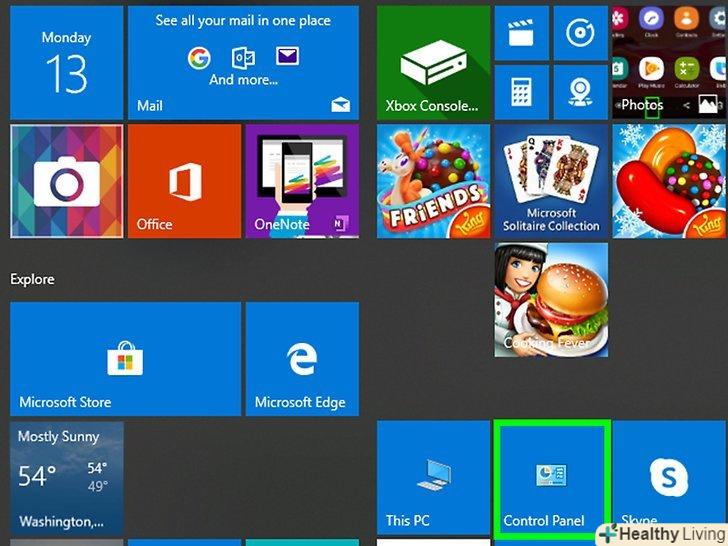Open the Candy Crush Saga tile

(x=670, y=181)
